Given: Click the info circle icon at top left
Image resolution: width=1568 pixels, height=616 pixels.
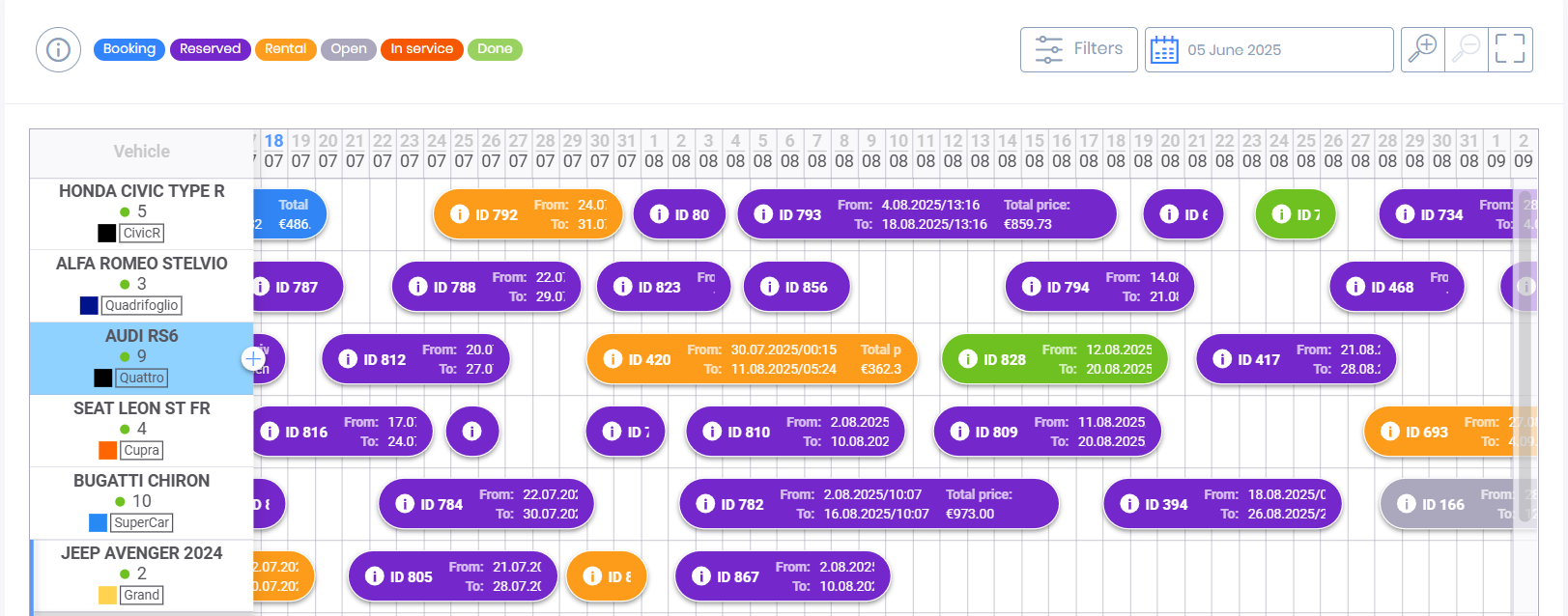Looking at the screenshot, I should 58,49.
